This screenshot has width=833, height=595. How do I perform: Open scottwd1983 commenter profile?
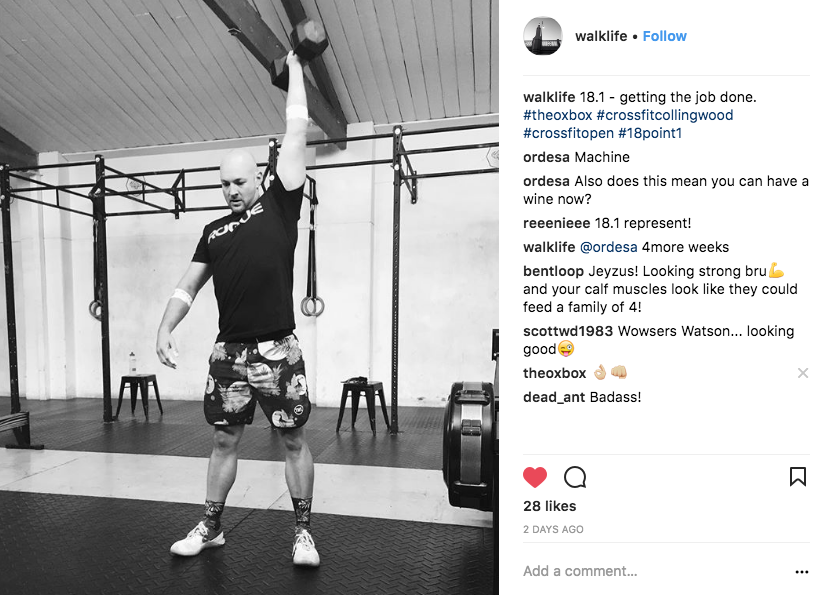click(568, 331)
